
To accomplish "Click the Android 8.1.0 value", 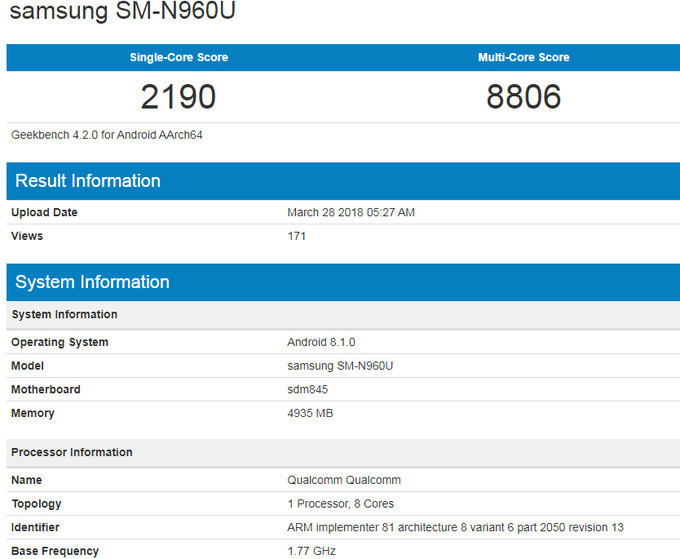I will pos(321,342).
